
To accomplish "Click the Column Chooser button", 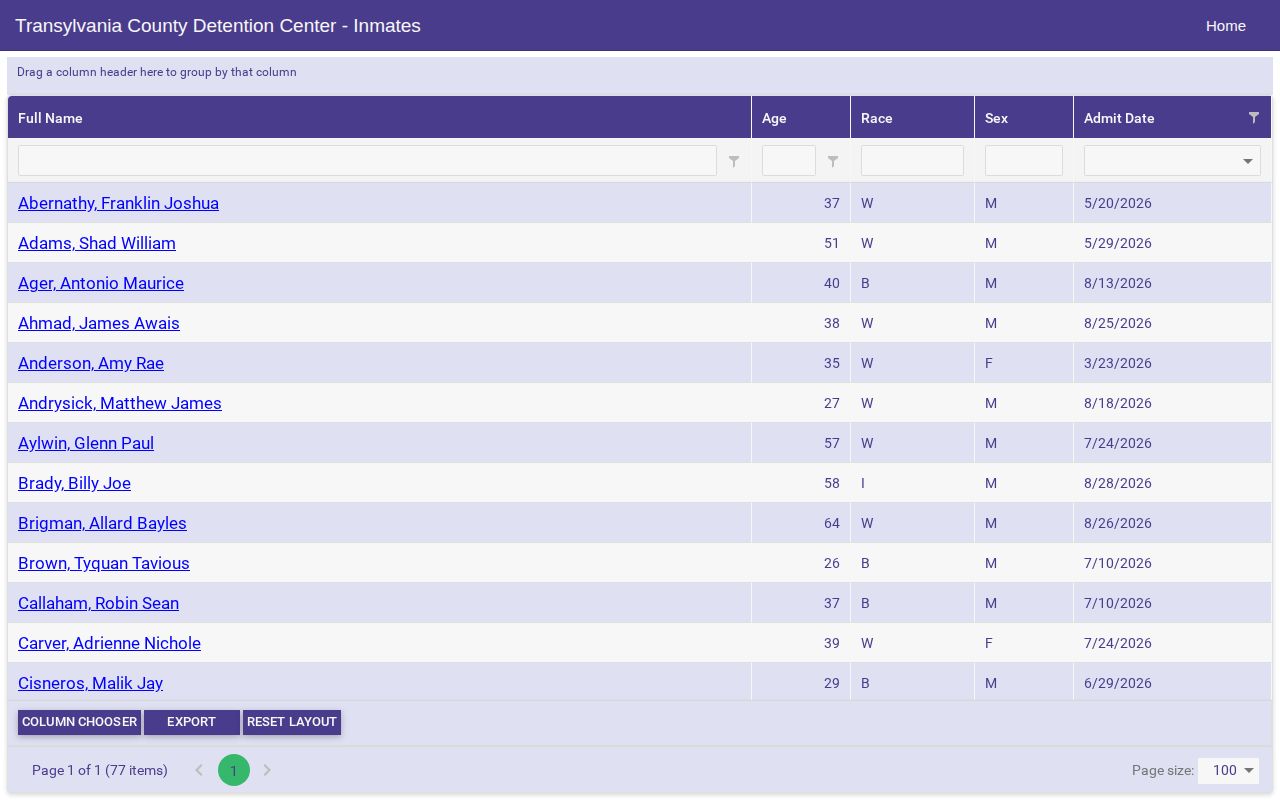I will pyautogui.click(x=79, y=722).
